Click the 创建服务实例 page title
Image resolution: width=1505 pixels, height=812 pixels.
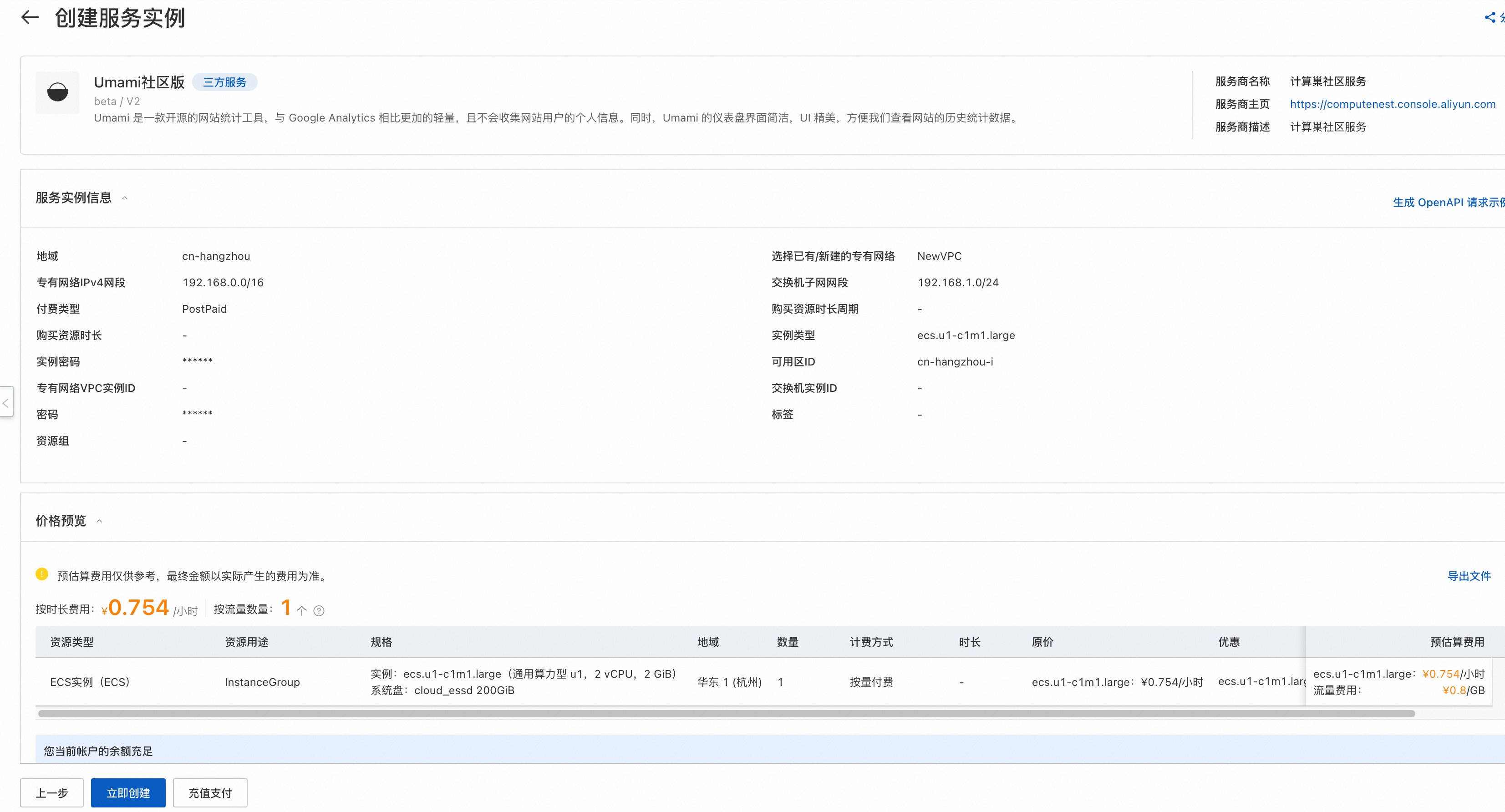click(x=120, y=18)
